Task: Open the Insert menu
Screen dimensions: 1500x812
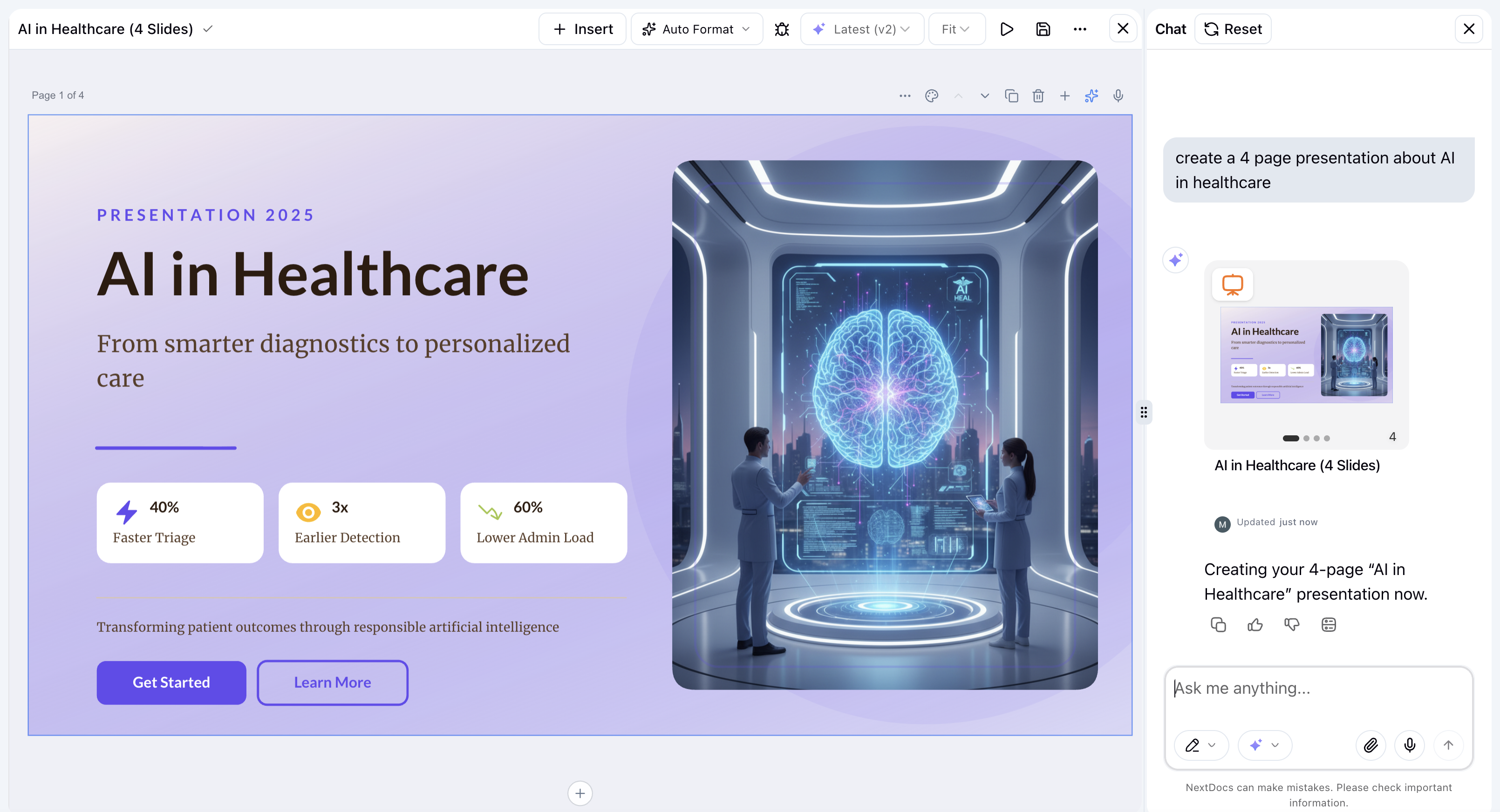Action: click(x=582, y=28)
